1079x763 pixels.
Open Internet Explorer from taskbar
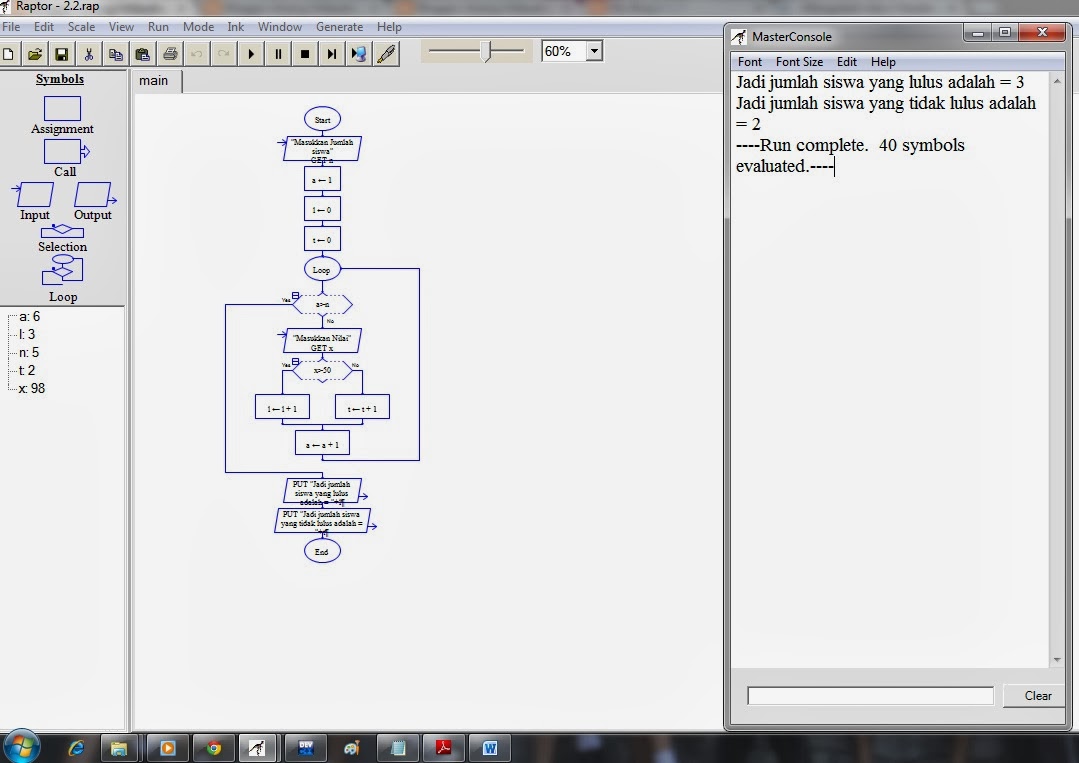pyautogui.click(x=76, y=748)
